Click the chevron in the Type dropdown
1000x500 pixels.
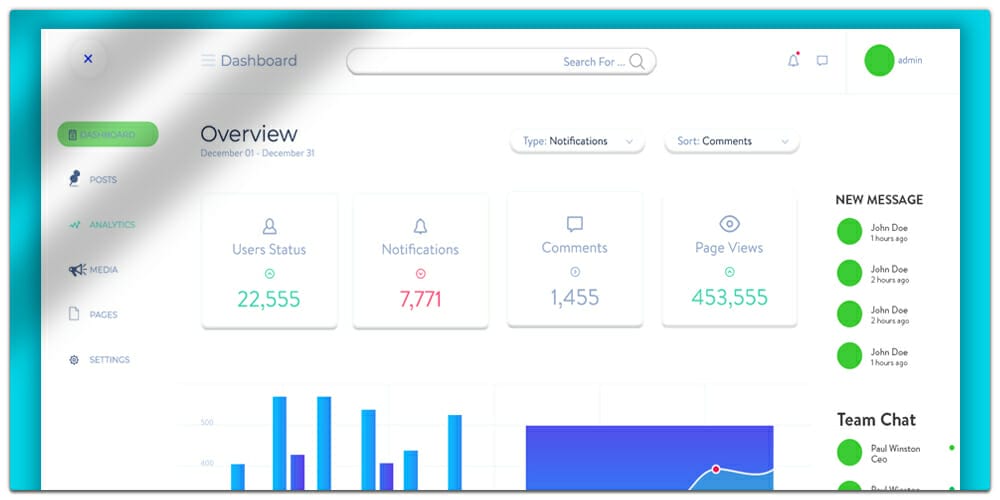[629, 142]
